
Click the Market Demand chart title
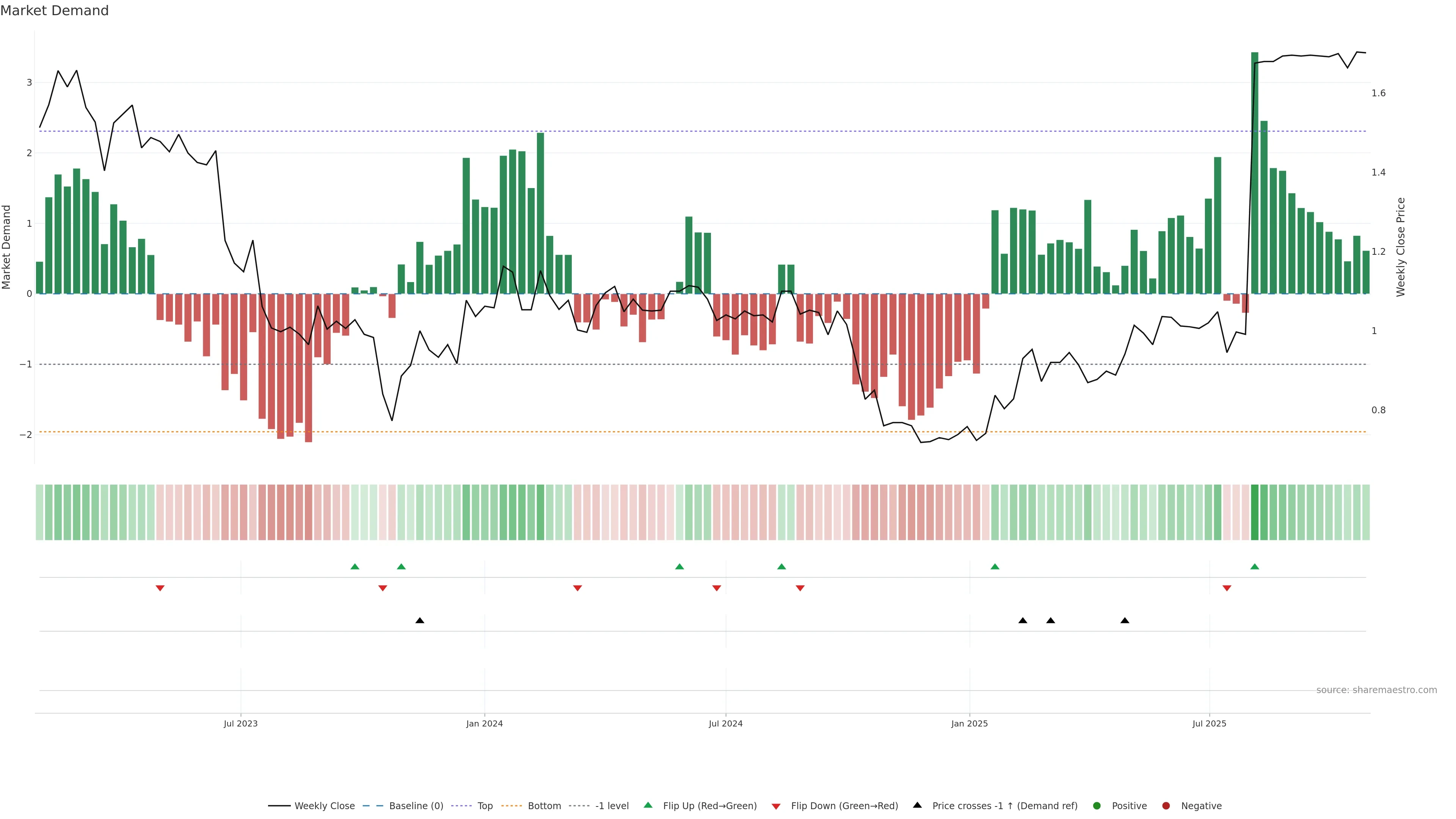(55, 11)
